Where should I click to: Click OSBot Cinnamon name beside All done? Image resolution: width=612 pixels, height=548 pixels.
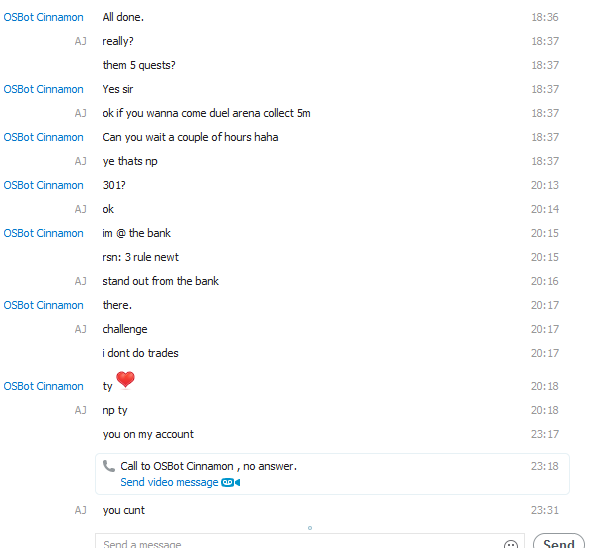(x=43, y=17)
